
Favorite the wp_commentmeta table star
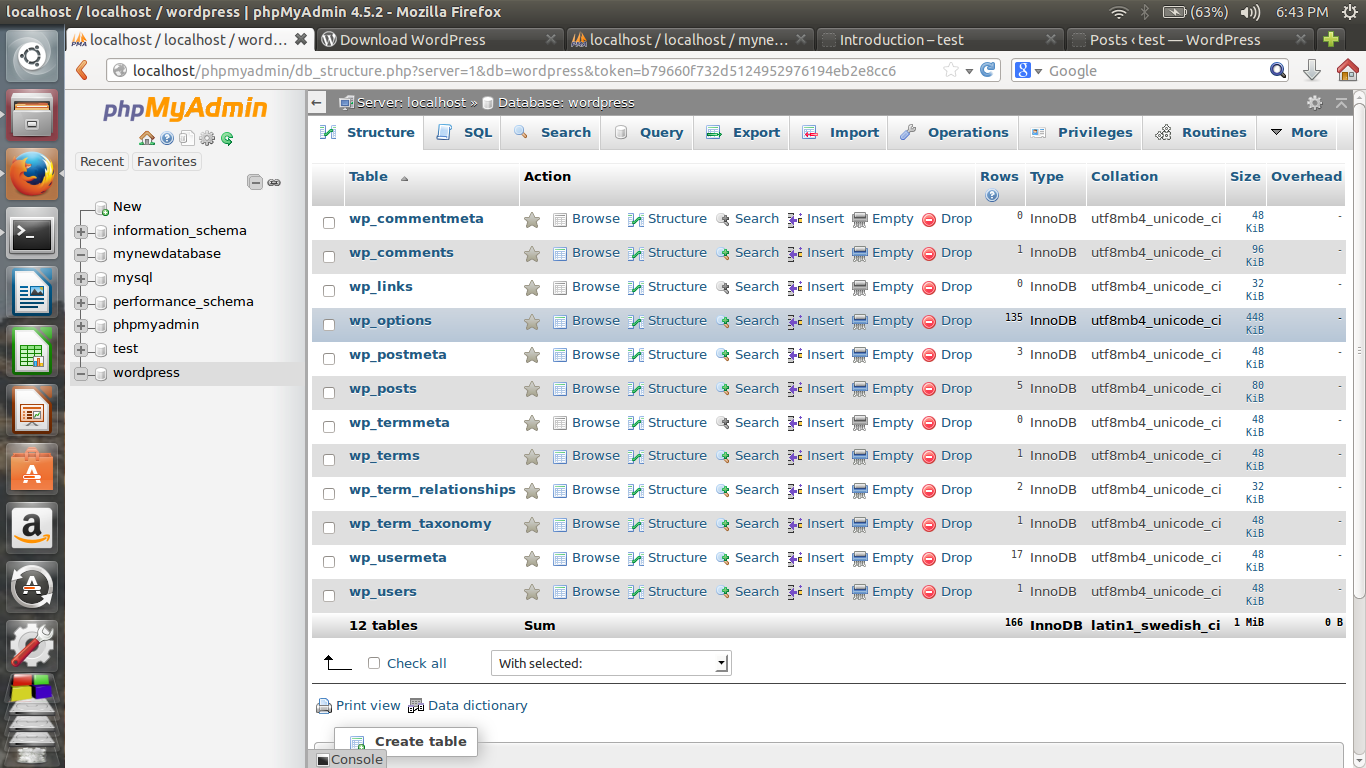[532, 220]
